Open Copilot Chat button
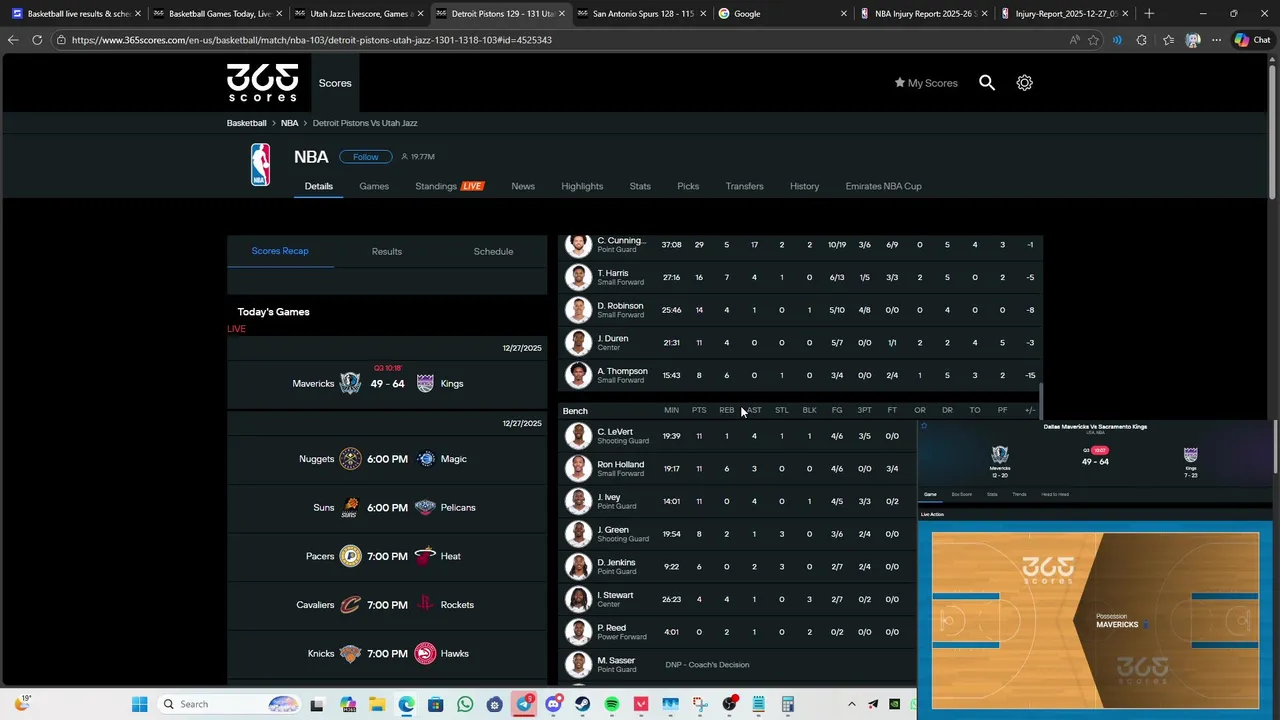This screenshot has width=1280, height=720. (x=1252, y=40)
